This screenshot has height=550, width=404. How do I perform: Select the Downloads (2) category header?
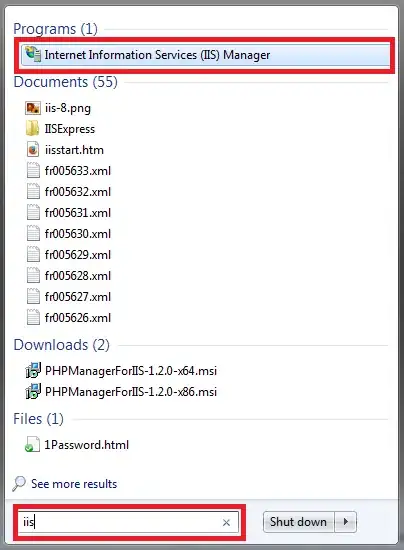(x=61, y=345)
